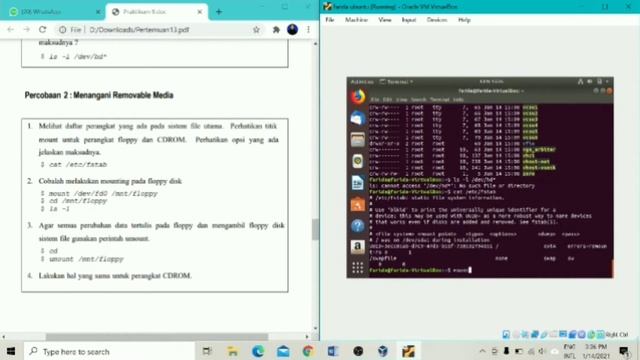Open the VirtualBox View menu
Viewport: 640px width, 360px height.
pyautogui.click(x=385, y=20)
